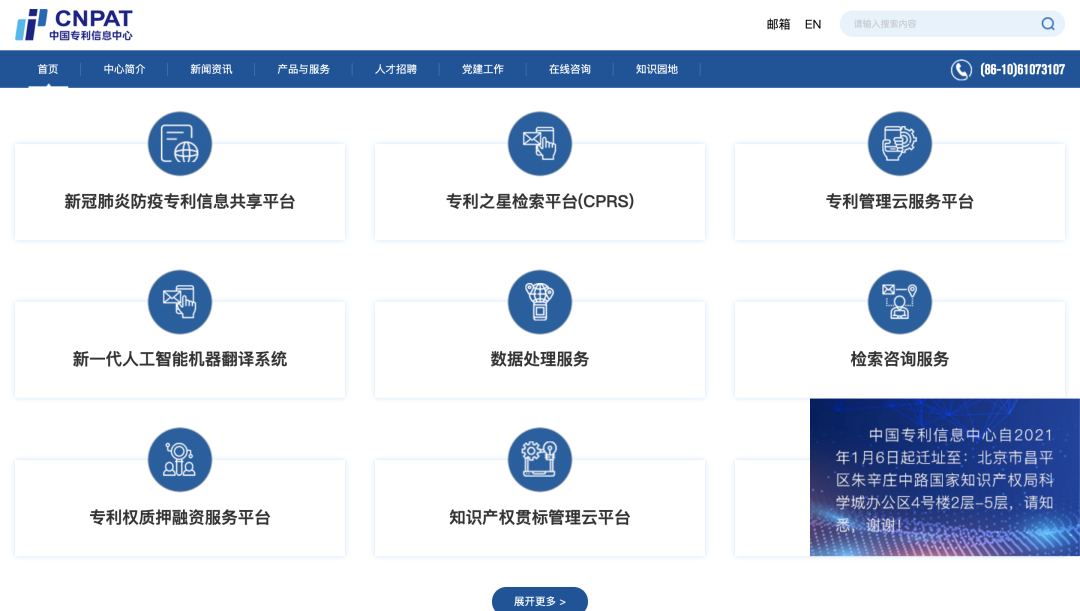Expand more services with 展开更多
The image size is (1080, 611).
540,599
